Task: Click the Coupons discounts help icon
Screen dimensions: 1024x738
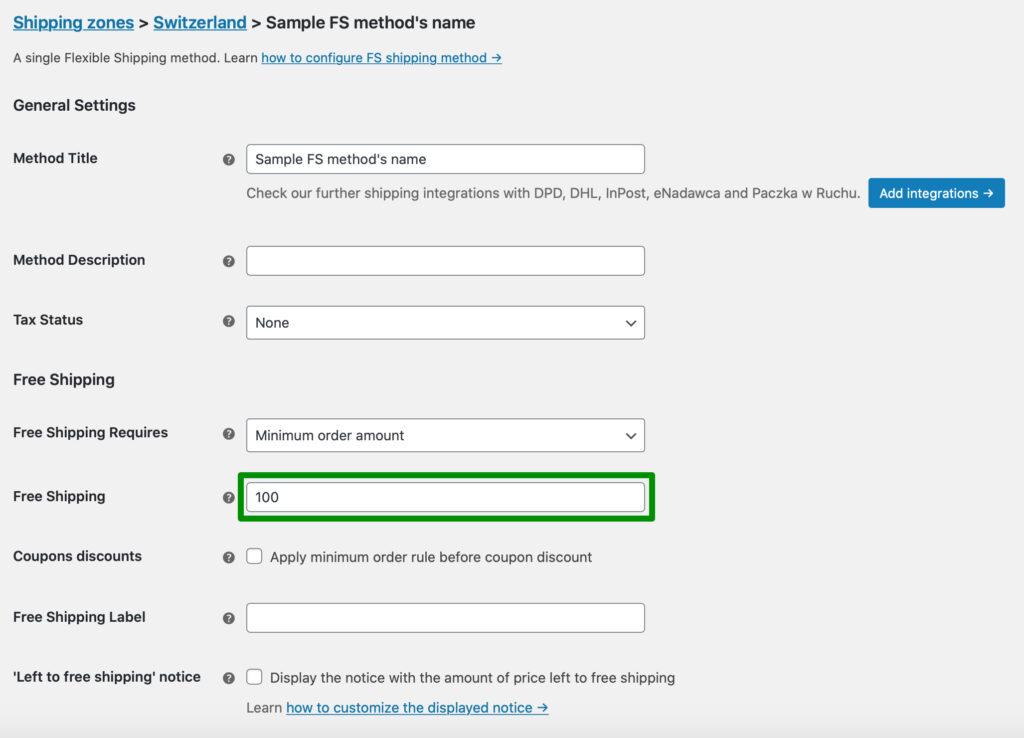Action: click(x=229, y=558)
